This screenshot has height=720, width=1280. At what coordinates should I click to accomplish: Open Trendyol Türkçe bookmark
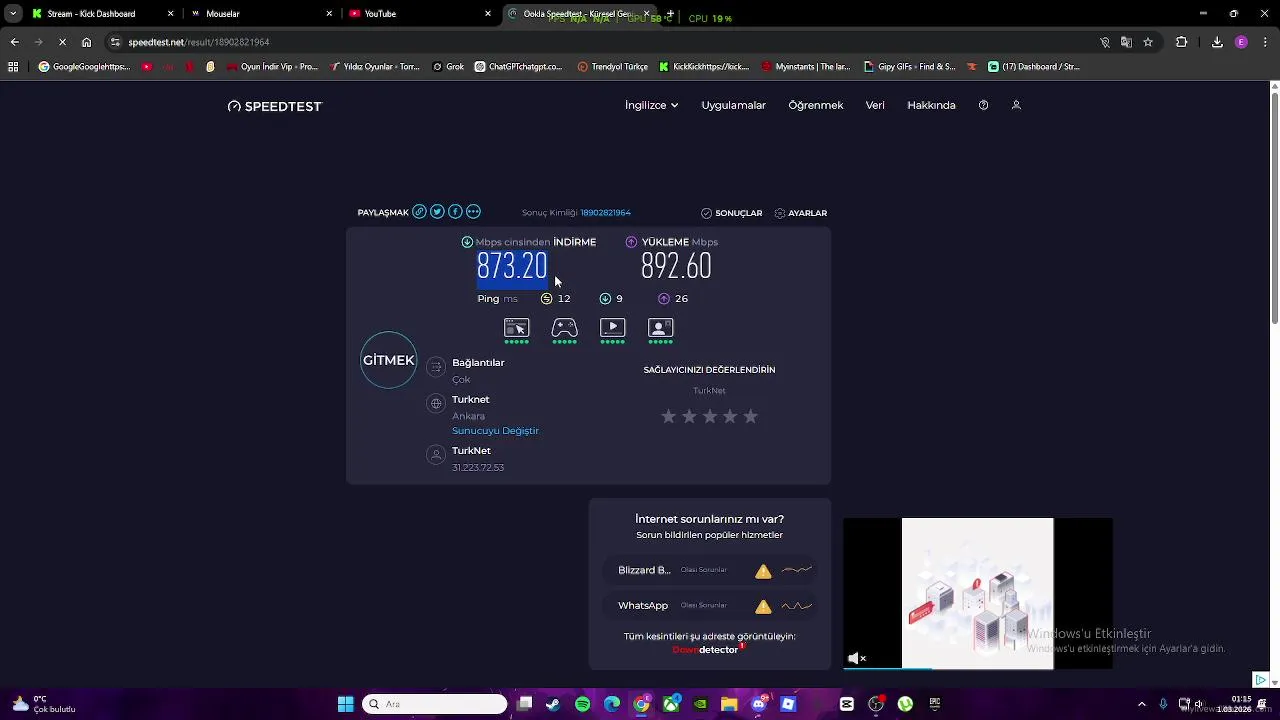pos(613,67)
